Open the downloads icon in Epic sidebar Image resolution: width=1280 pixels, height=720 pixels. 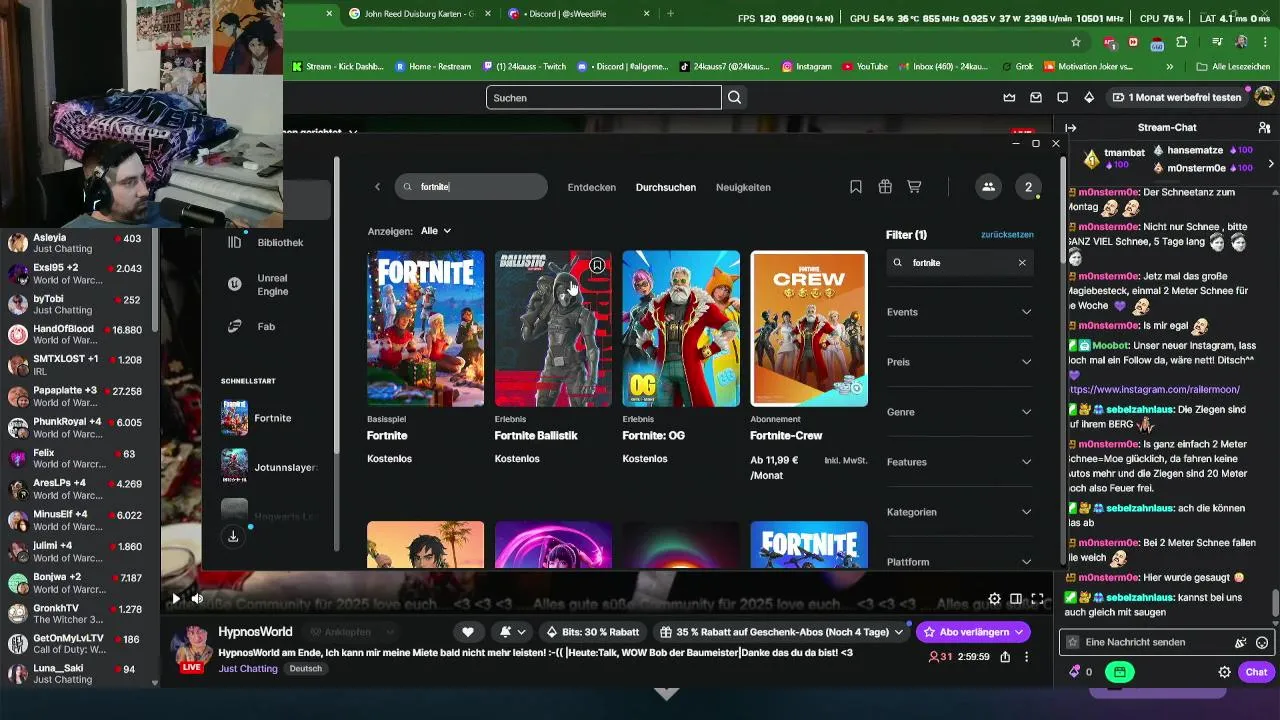click(233, 537)
